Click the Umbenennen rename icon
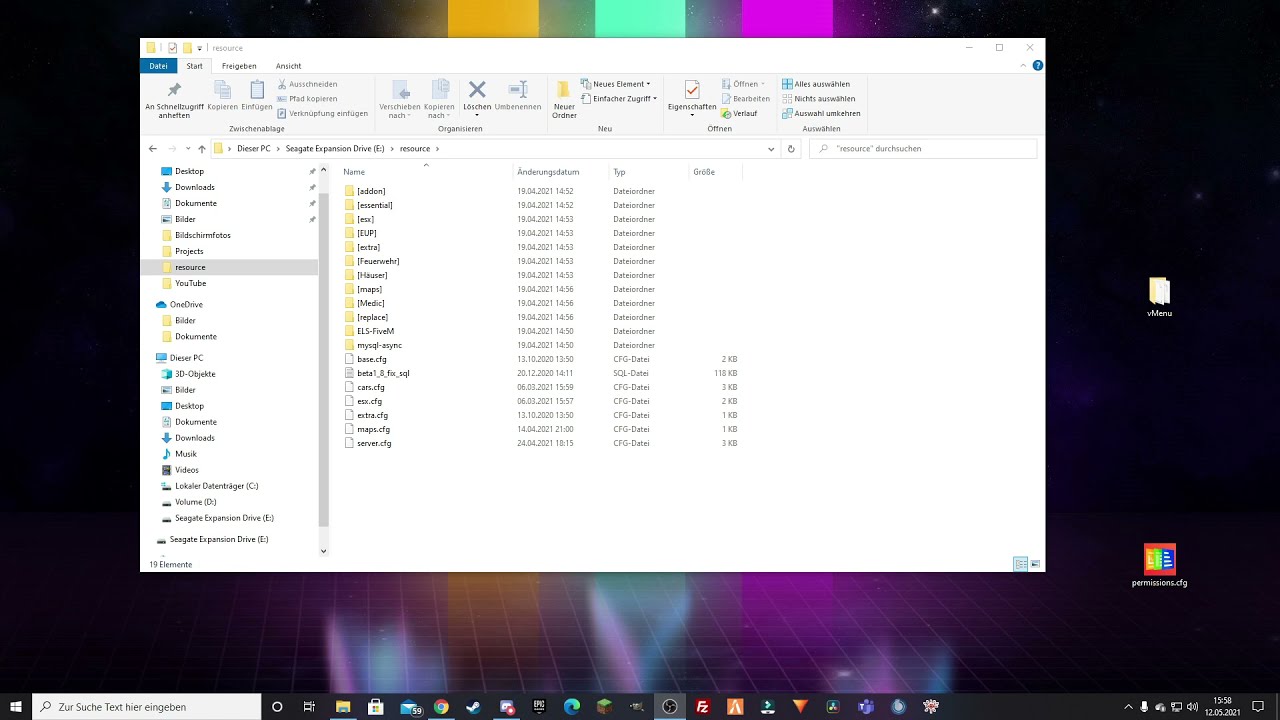 518,90
